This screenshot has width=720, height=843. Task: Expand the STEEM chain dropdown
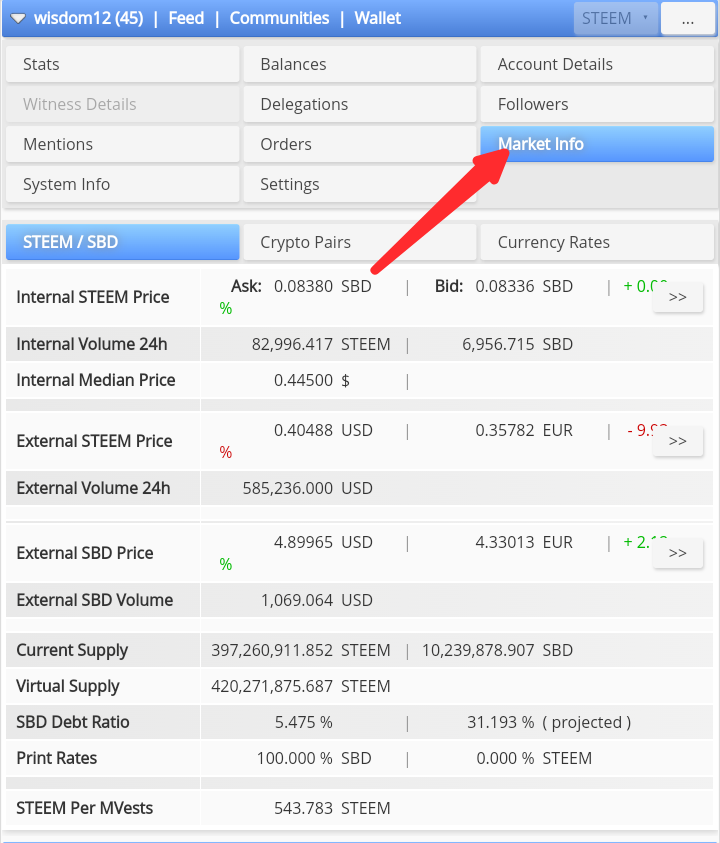pyautogui.click(x=616, y=18)
